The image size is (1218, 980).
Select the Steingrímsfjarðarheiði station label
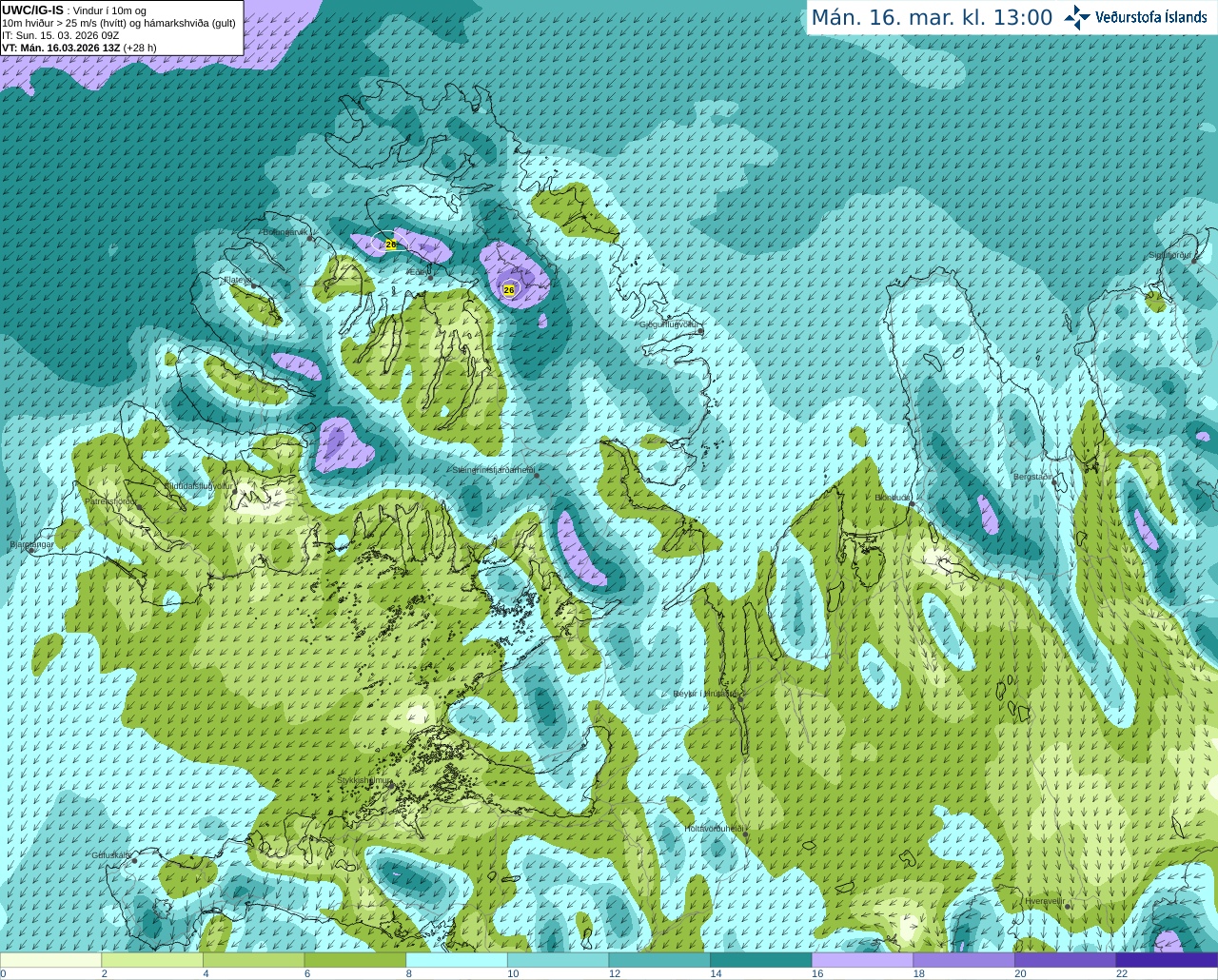coord(493,470)
